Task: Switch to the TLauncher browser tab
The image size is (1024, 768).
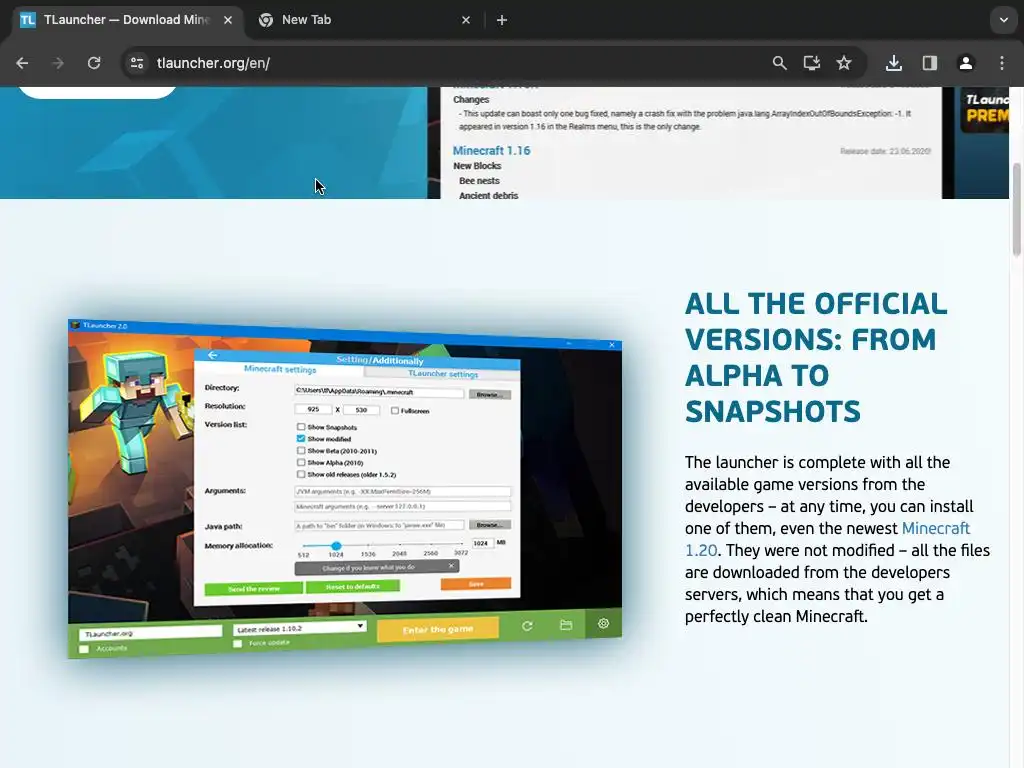Action: pos(127,20)
